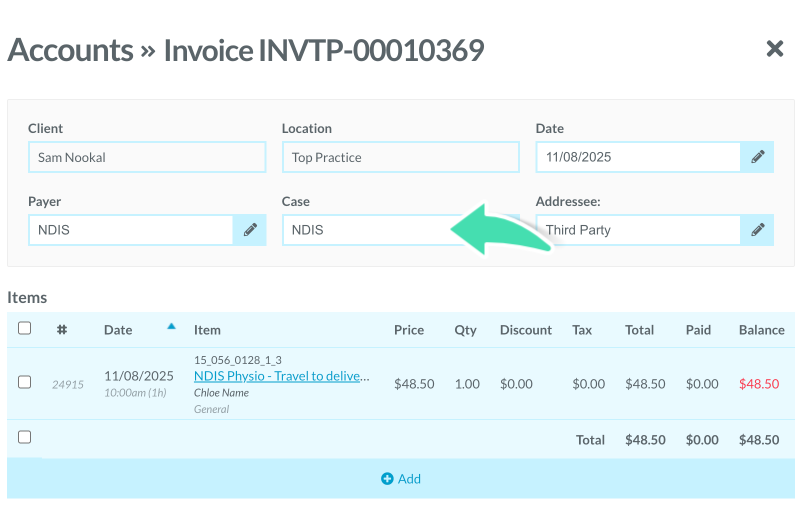Click the 10:00am (1h) time text
Viewport: 801px width, 506px height.
click(x=135, y=393)
